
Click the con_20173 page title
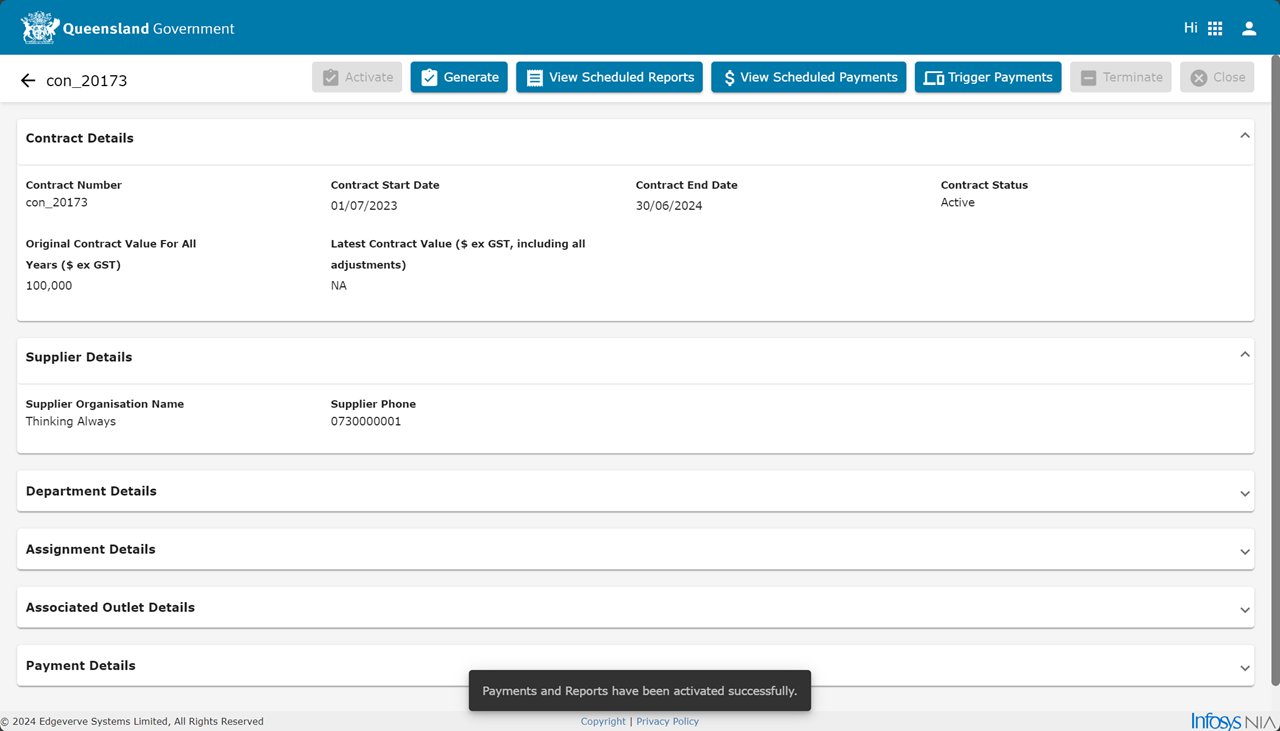(87, 81)
